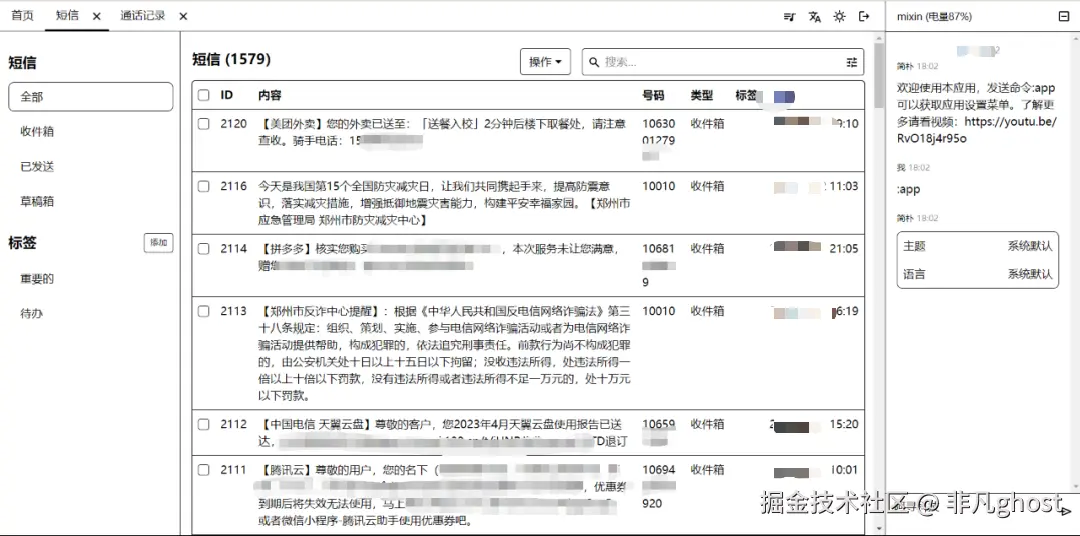This screenshot has width=1080, height=536.
Task: Filter by 重要的 tag
Action: coord(37,279)
